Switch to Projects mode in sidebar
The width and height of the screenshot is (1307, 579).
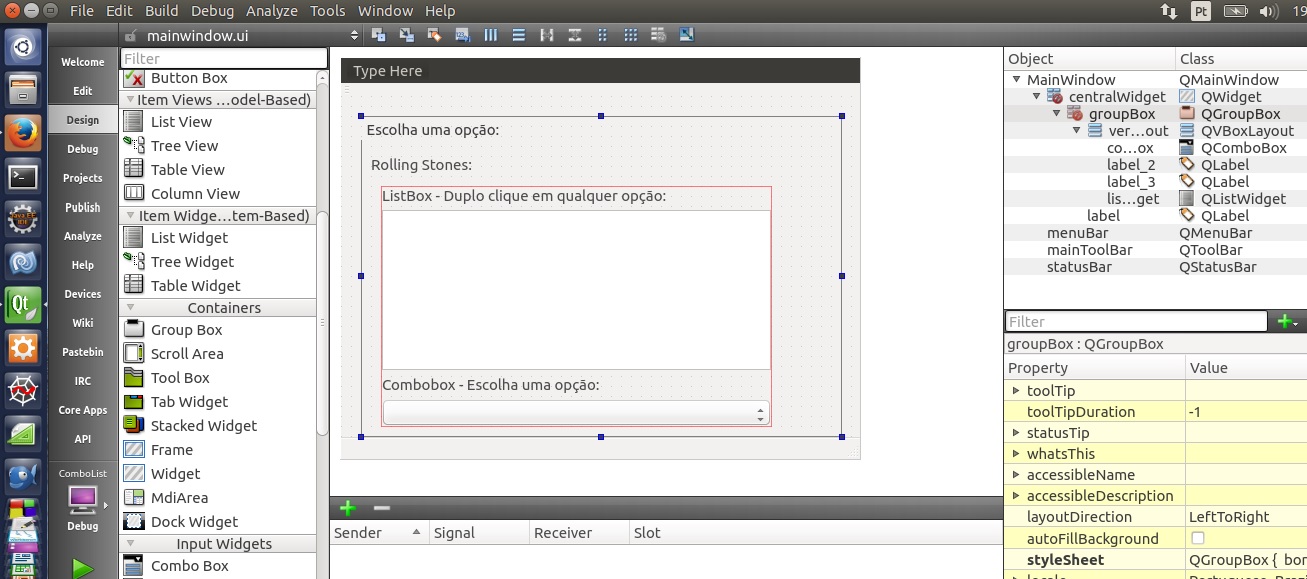click(x=82, y=178)
